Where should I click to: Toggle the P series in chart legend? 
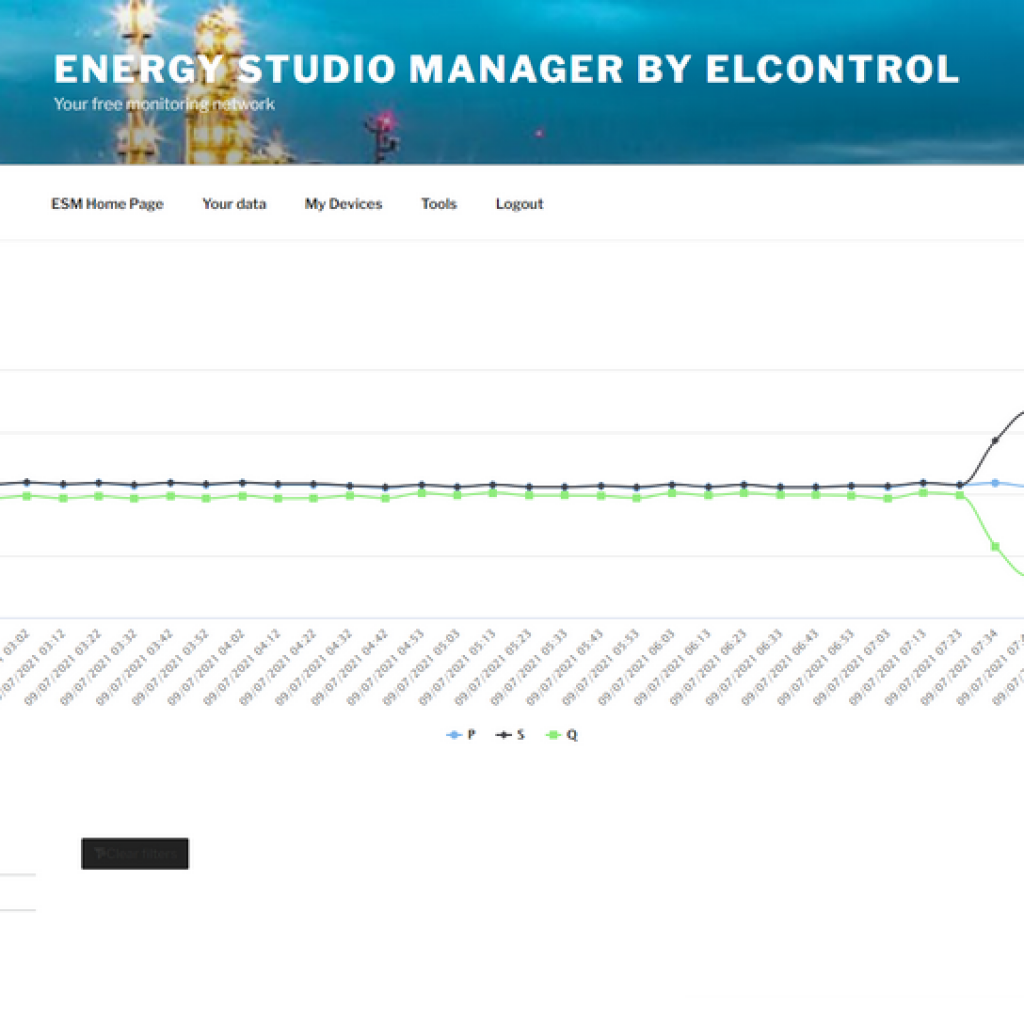click(461, 735)
